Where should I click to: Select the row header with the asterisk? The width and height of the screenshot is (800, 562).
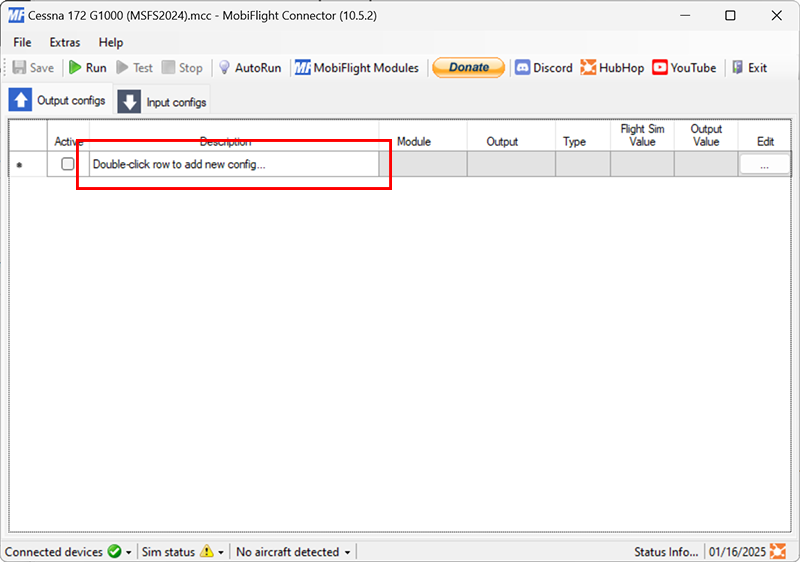point(28,164)
